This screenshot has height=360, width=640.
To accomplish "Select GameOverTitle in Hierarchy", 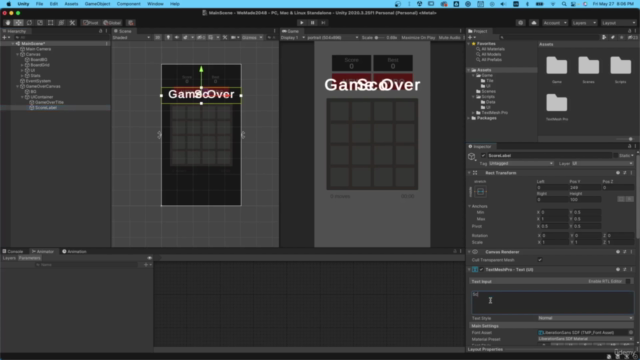I will (x=49, y=102).
